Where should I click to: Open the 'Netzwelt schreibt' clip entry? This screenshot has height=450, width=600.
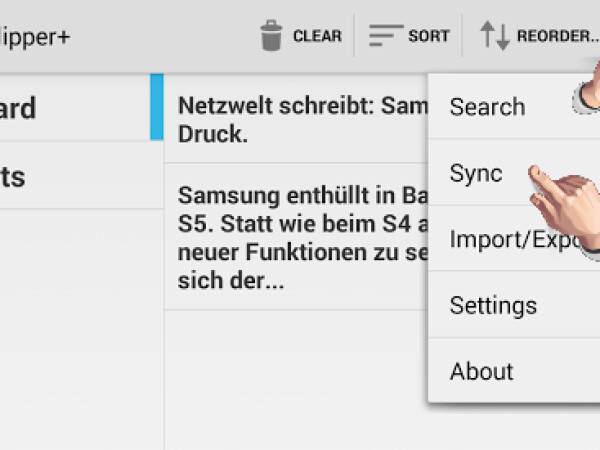(x=300, y=118)
